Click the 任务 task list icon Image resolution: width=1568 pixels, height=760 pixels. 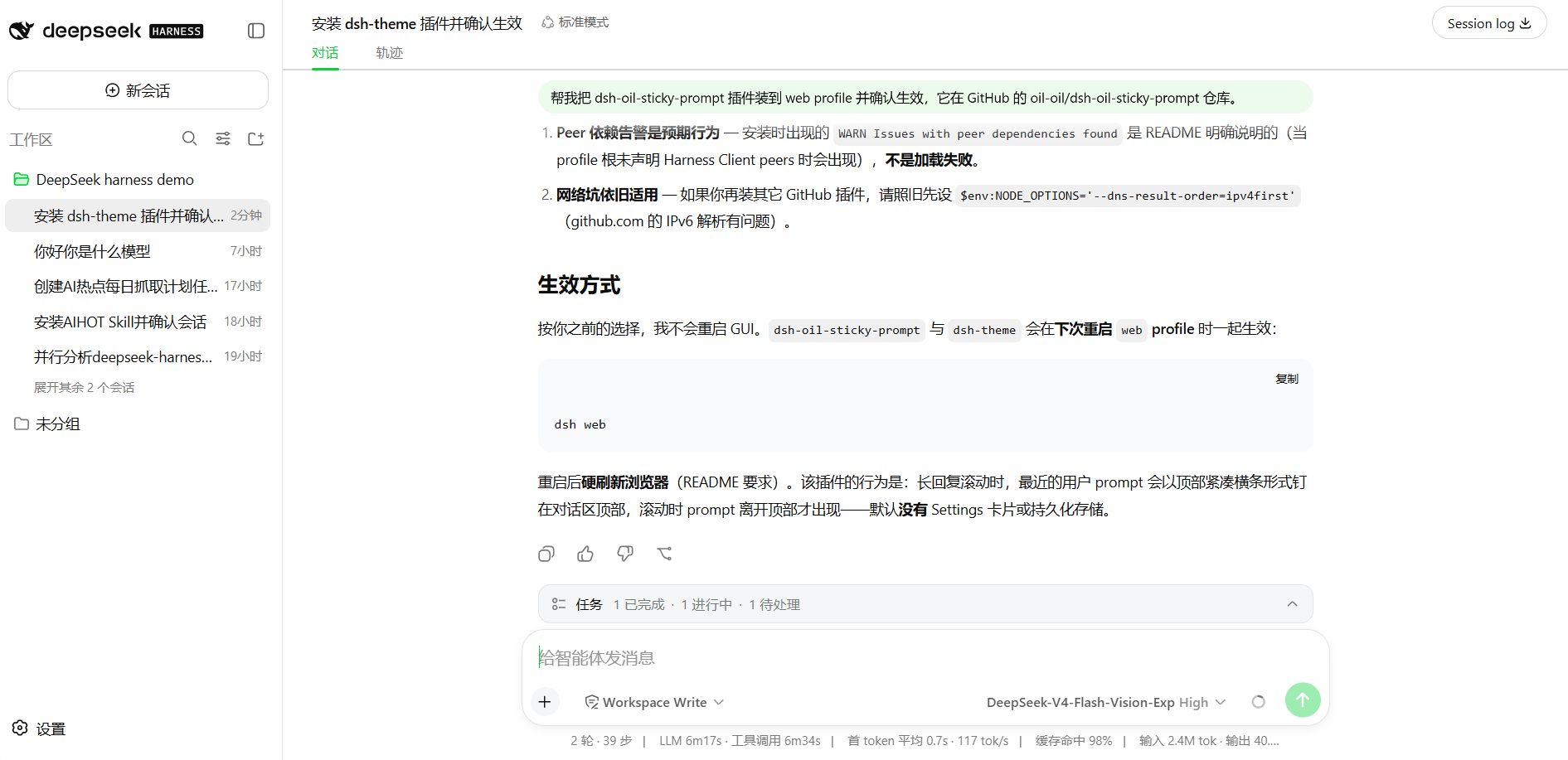click(x=559, y=604)
